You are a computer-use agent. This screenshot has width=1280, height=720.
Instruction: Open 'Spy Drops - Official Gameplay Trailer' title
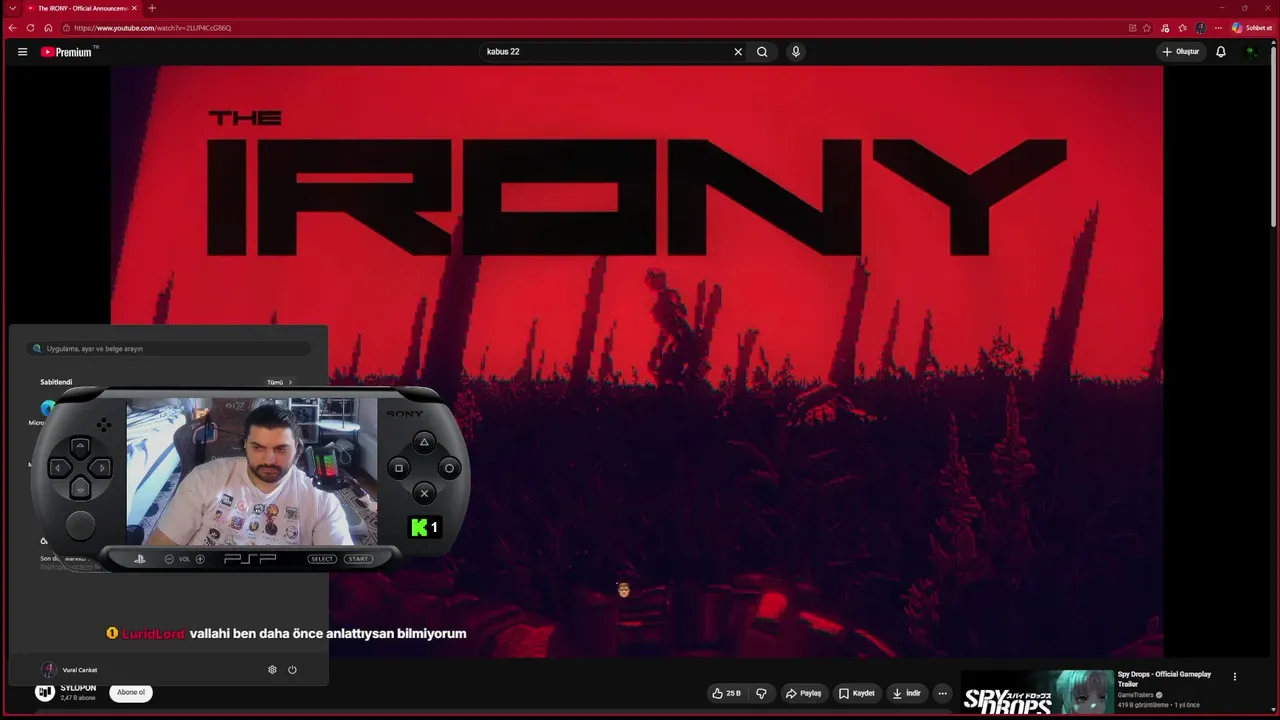1164,679
